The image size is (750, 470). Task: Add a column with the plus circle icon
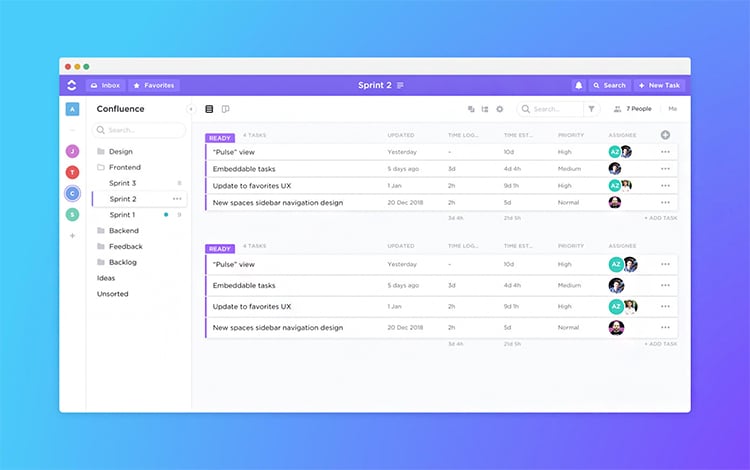click(x=665, y=135)
